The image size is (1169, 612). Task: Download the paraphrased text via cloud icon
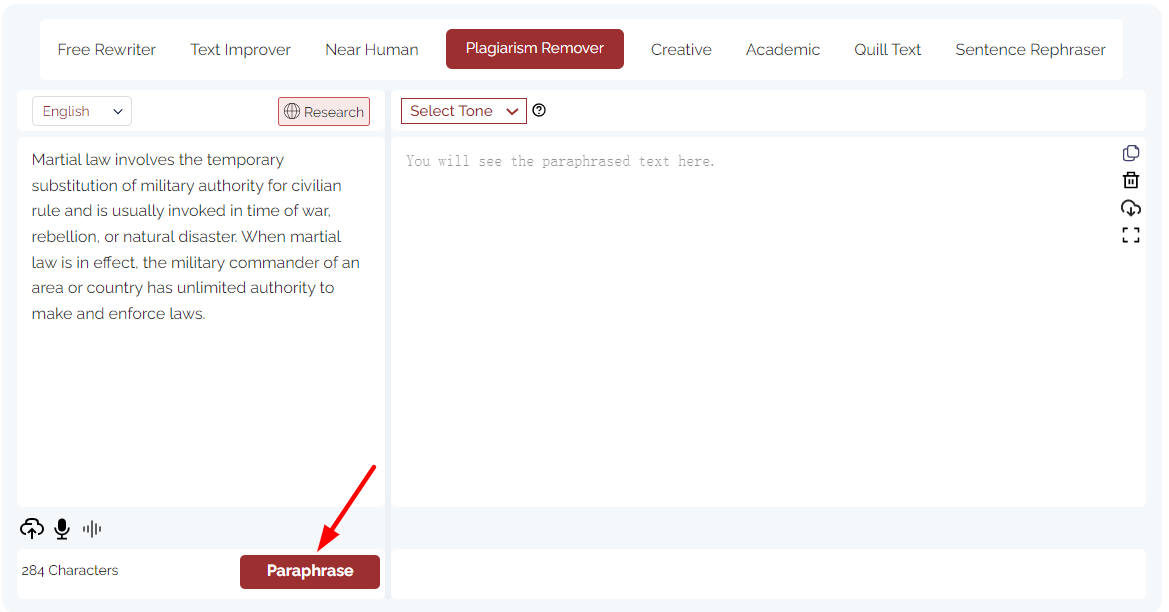[1131, 208]
